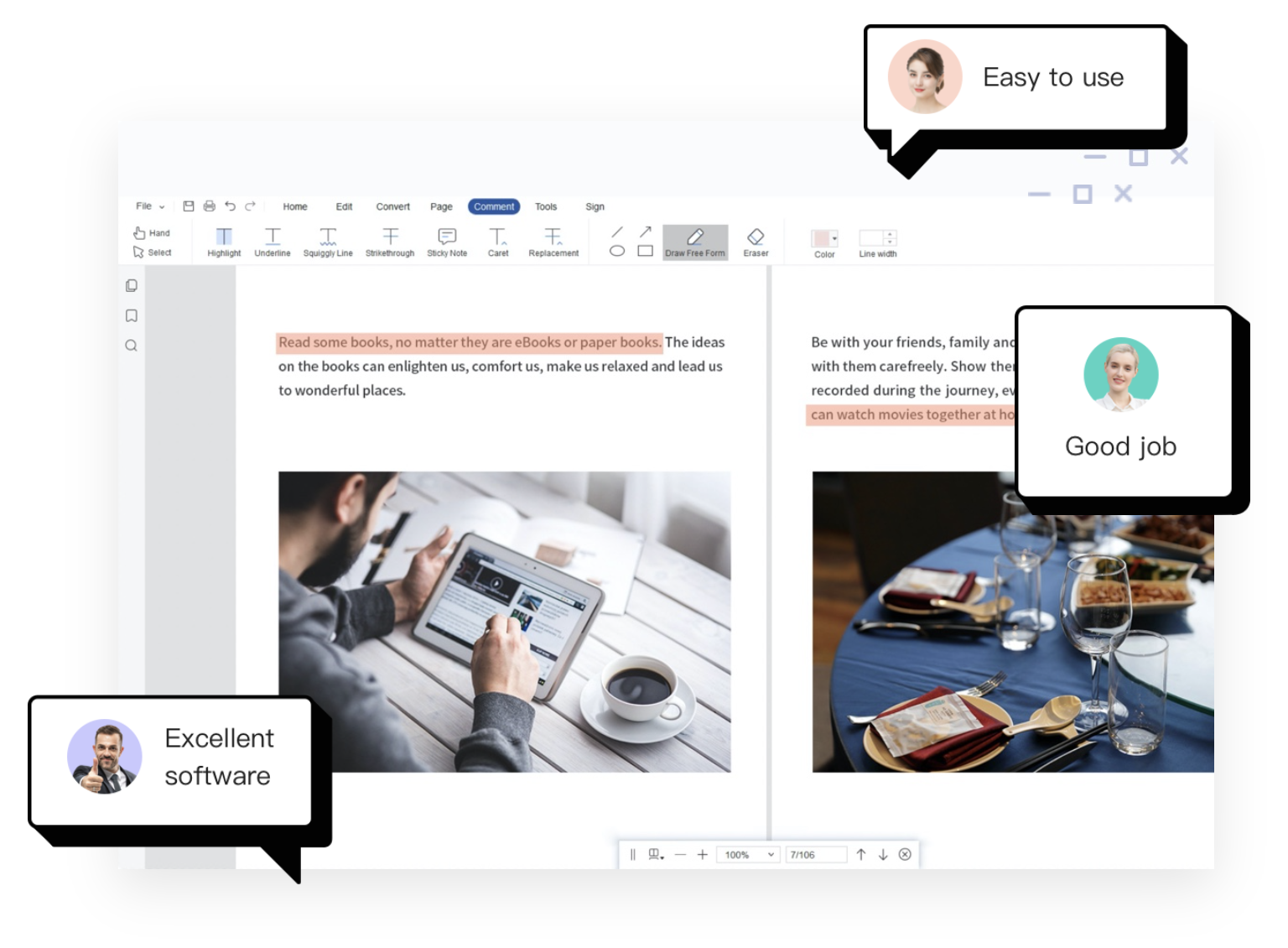Switch to the Hand tool
The width and height of the screenshot is (1288, 948).
coord(152,233)
